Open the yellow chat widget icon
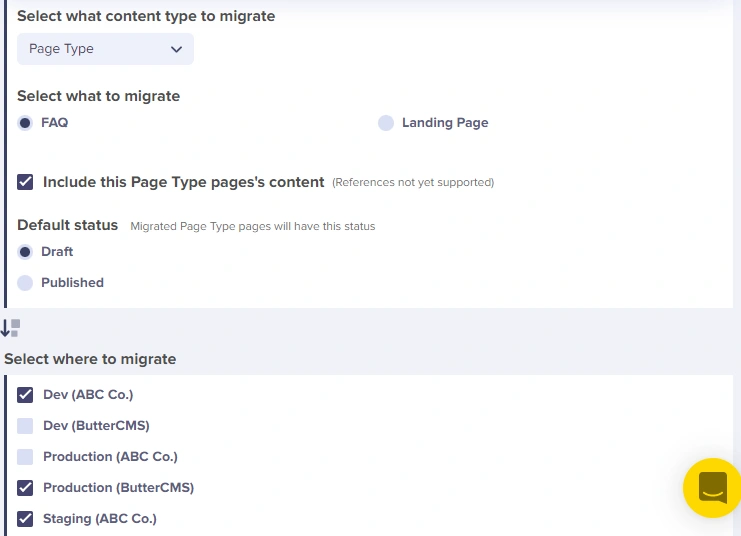Image resolution: width=741 pixels, height=536 pixels. pos(711,488)
